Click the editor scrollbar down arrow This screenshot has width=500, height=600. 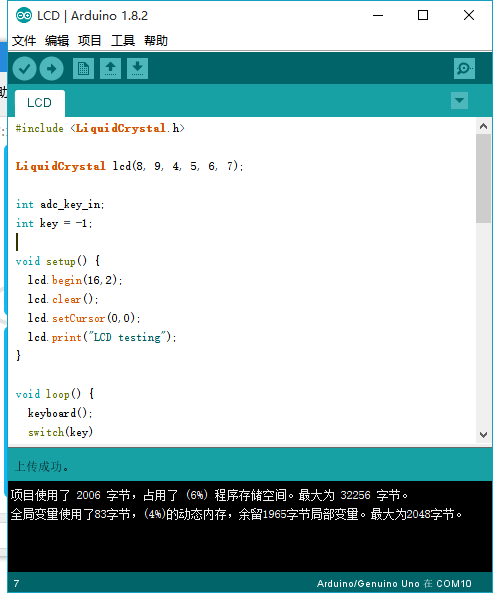484,435
